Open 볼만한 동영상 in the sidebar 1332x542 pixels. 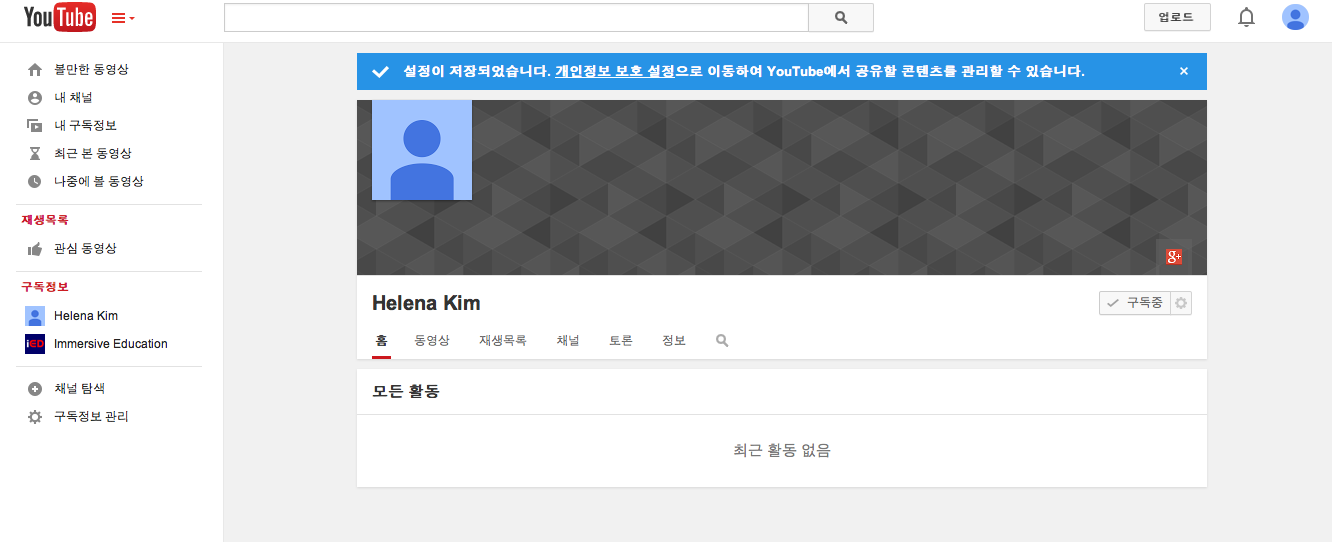point(91,70)
